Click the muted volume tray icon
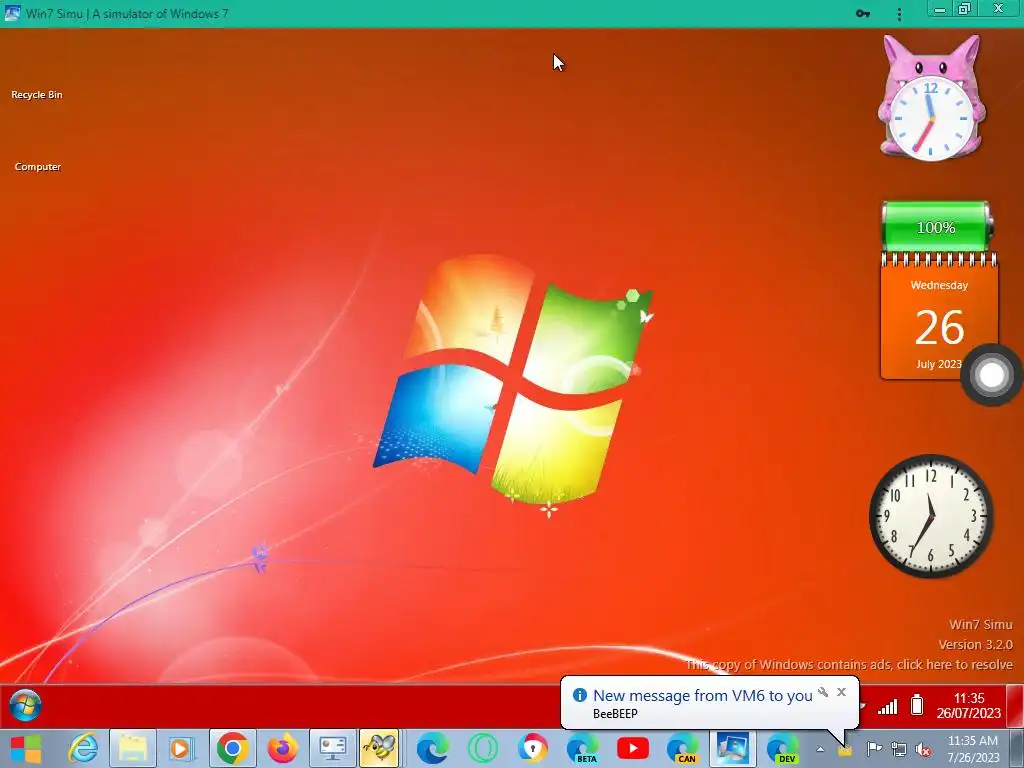 click(x=923, y=749)
